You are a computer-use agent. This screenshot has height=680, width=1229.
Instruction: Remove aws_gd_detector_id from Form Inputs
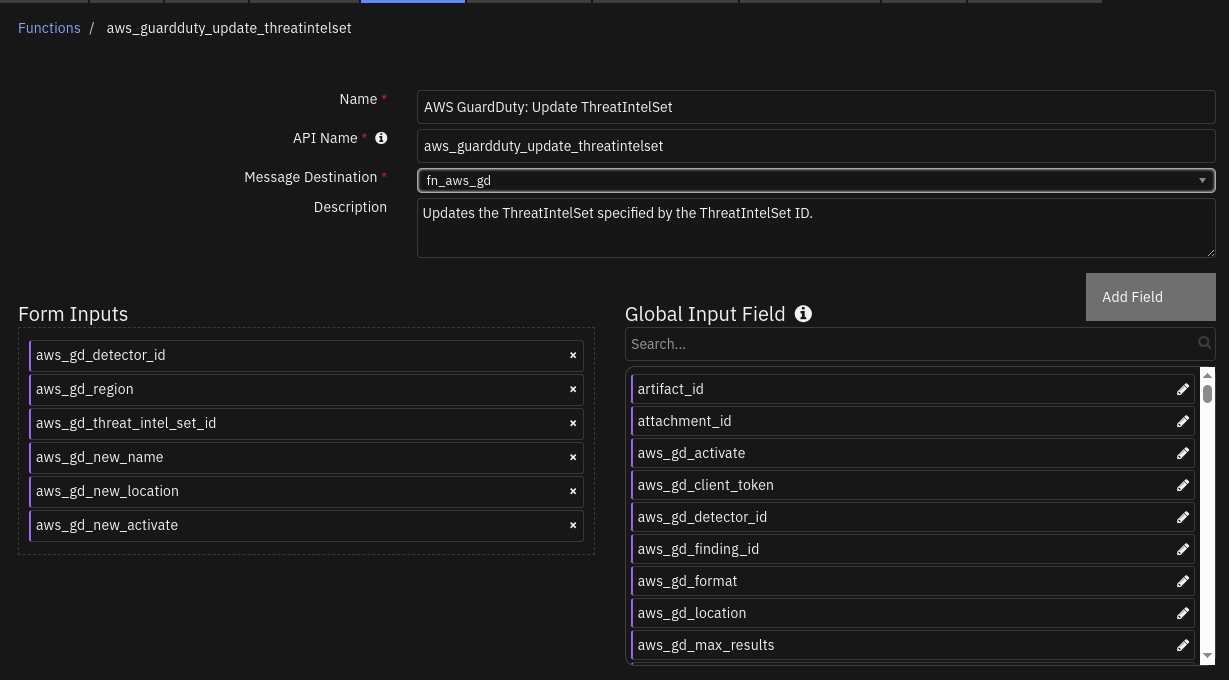573,355
